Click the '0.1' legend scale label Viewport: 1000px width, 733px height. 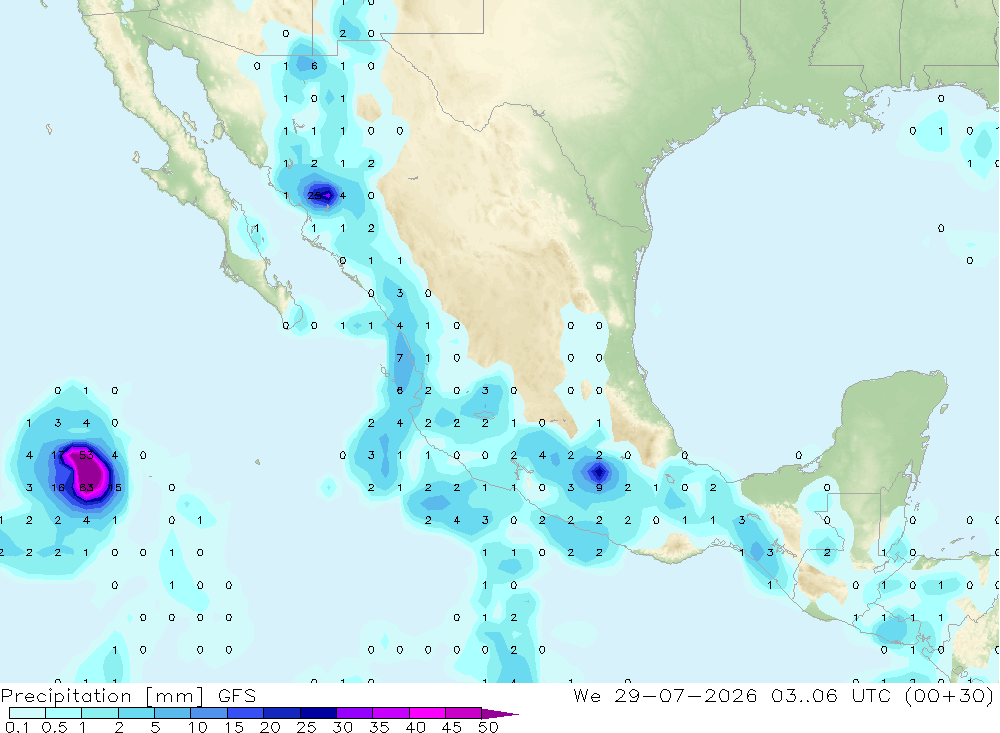[17, 727]
